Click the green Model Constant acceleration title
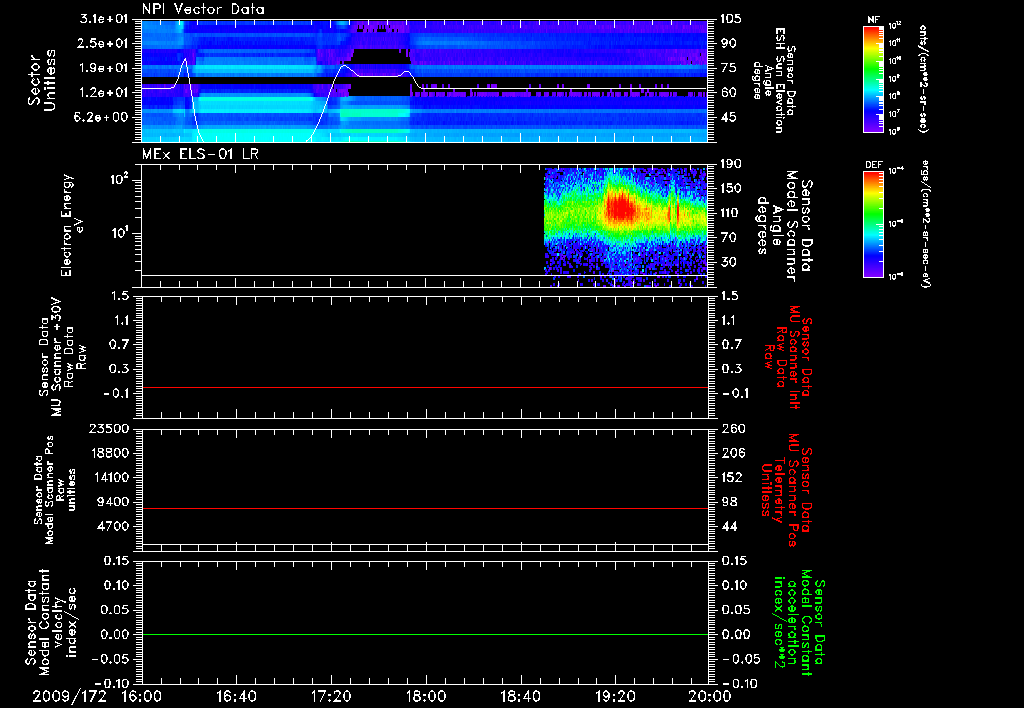Viewport: 1024px width, 708px height. point(798,622)
